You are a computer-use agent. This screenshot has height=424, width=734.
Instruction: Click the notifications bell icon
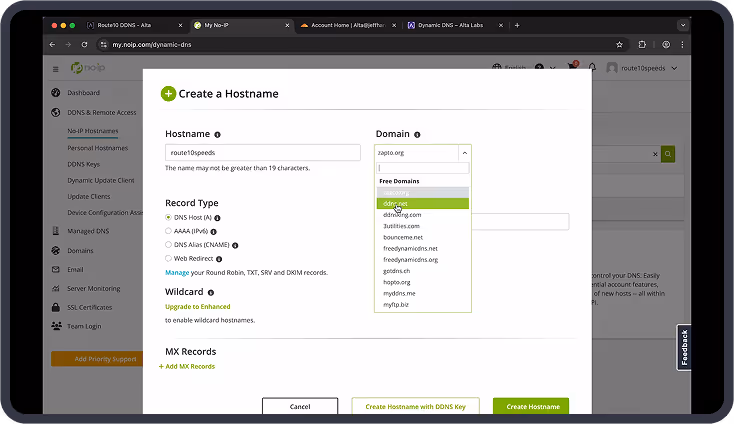tap(592, 68)
